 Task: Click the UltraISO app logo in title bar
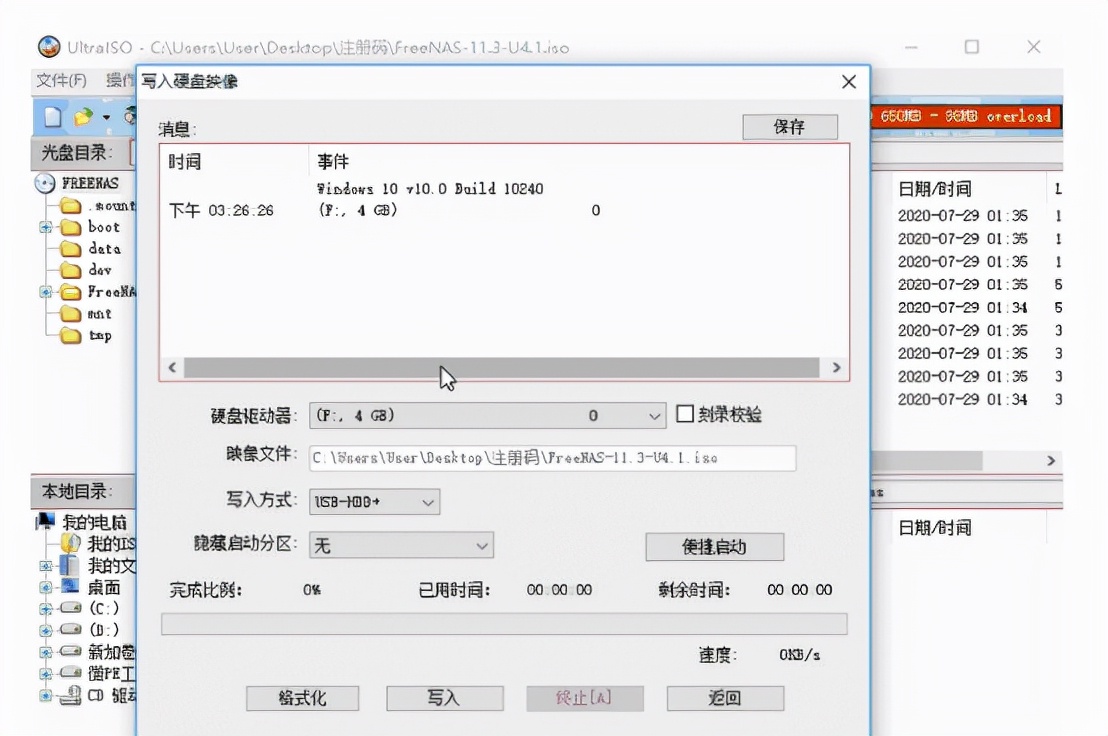click(x=49, y=47)
